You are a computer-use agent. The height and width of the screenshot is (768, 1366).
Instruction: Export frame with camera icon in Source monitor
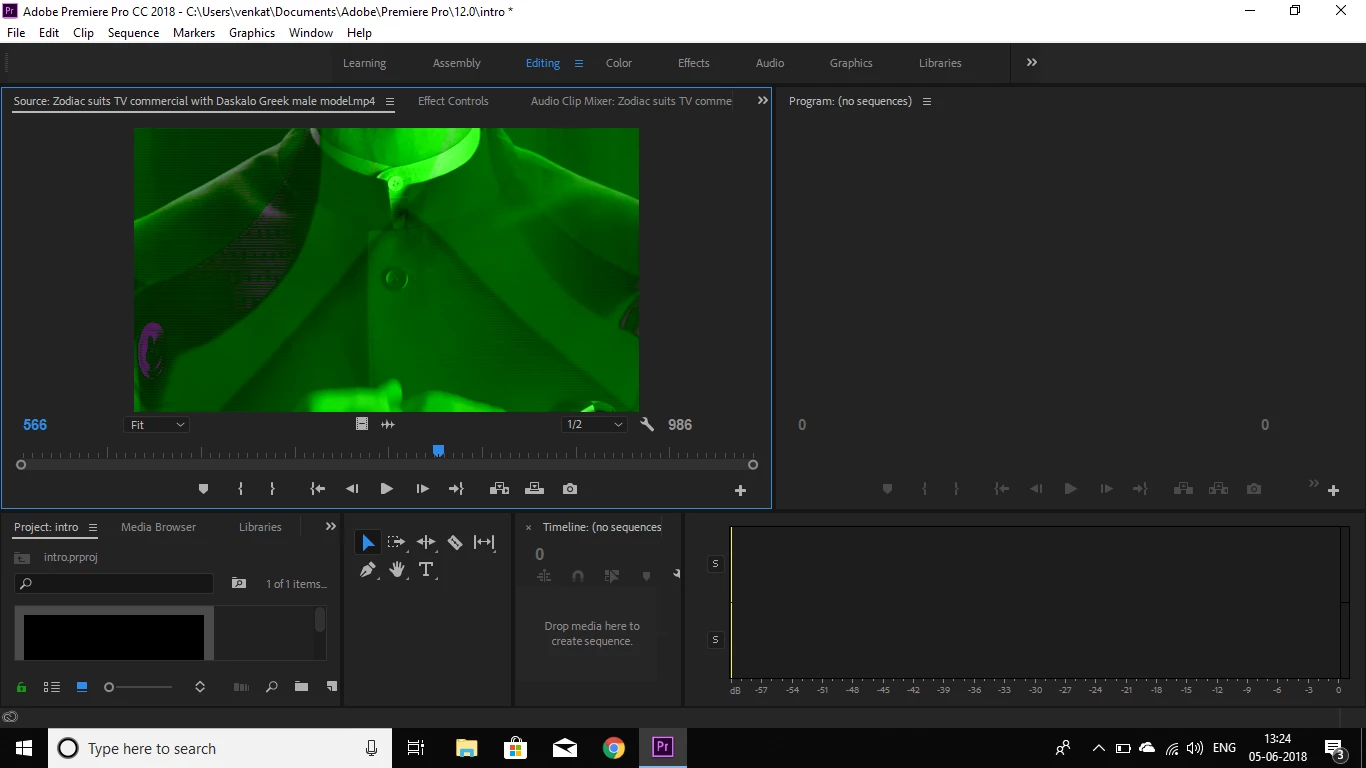(570, 489)
